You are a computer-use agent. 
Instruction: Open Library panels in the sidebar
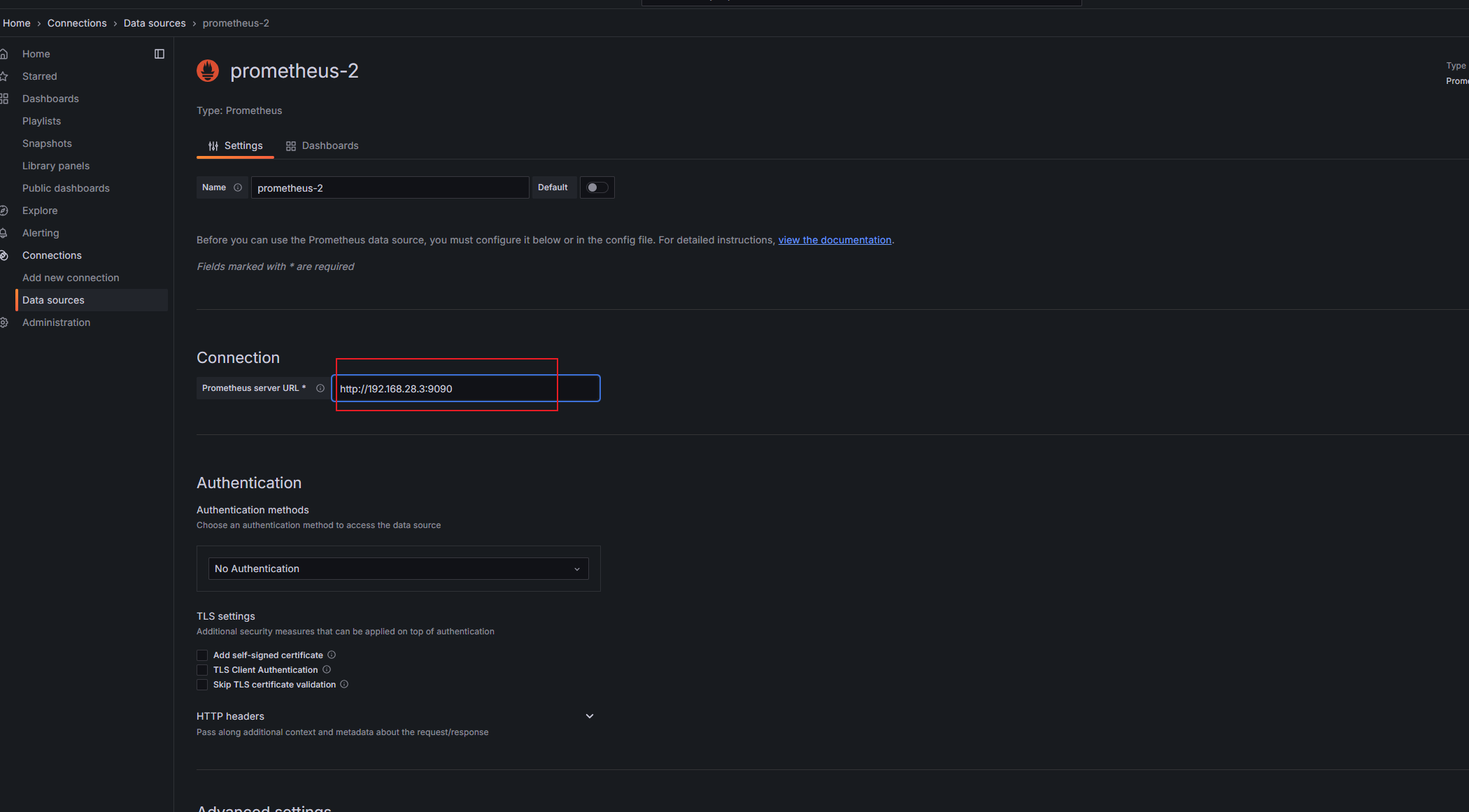[x=56, y=166]
